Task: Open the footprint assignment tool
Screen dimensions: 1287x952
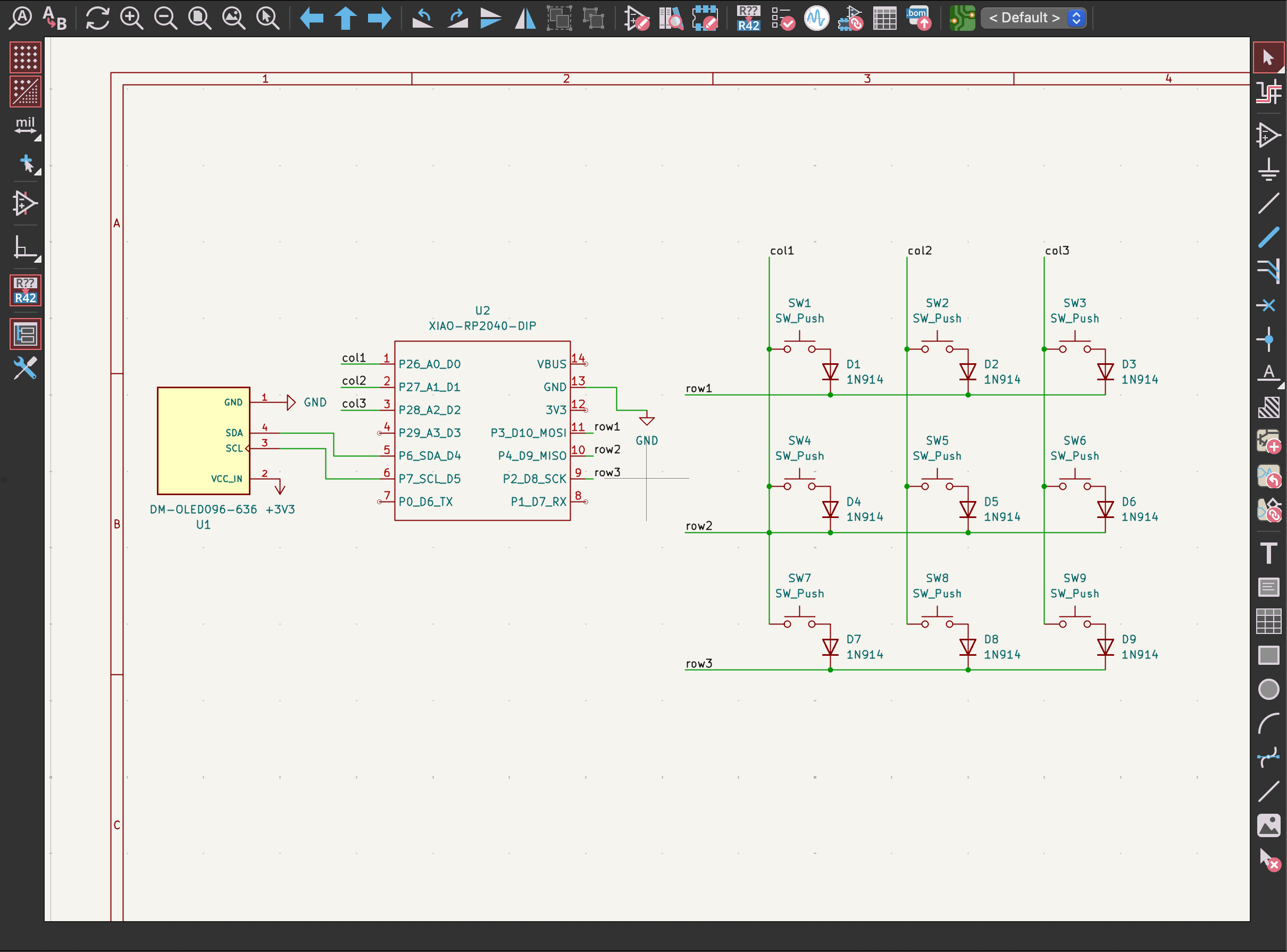Action: 850,18
